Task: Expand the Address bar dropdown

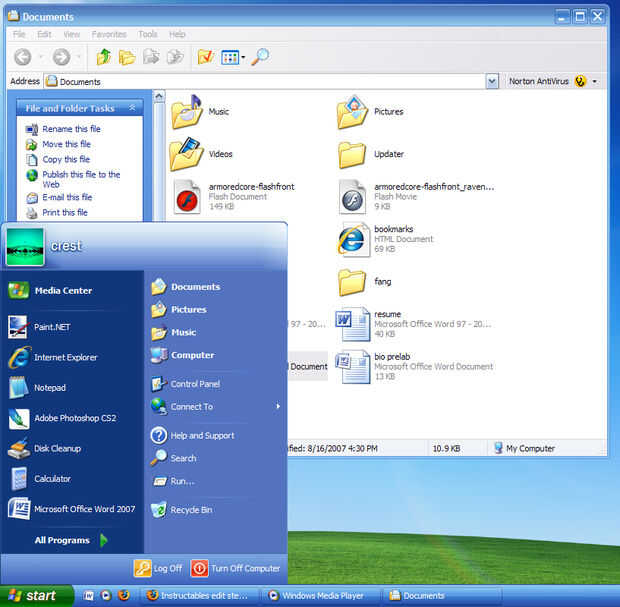Action: pyautogui.click(x=492, y=82)
